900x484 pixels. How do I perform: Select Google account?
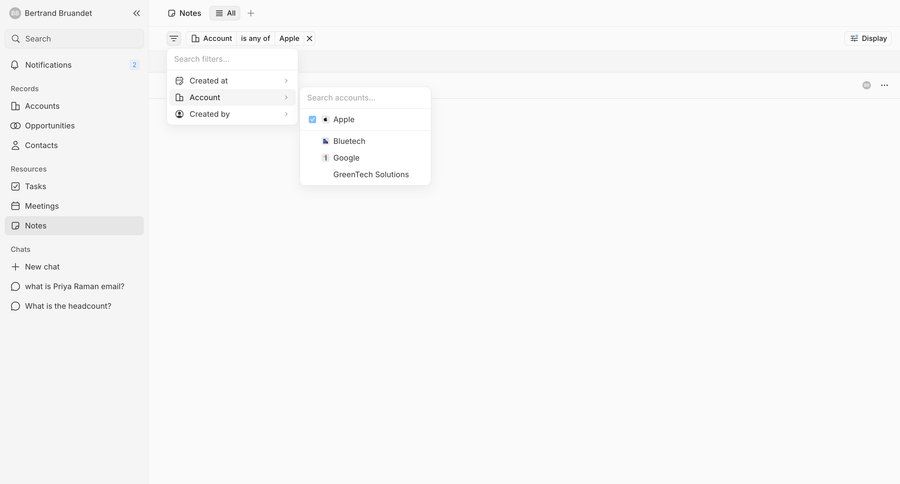tap(365, 158)
